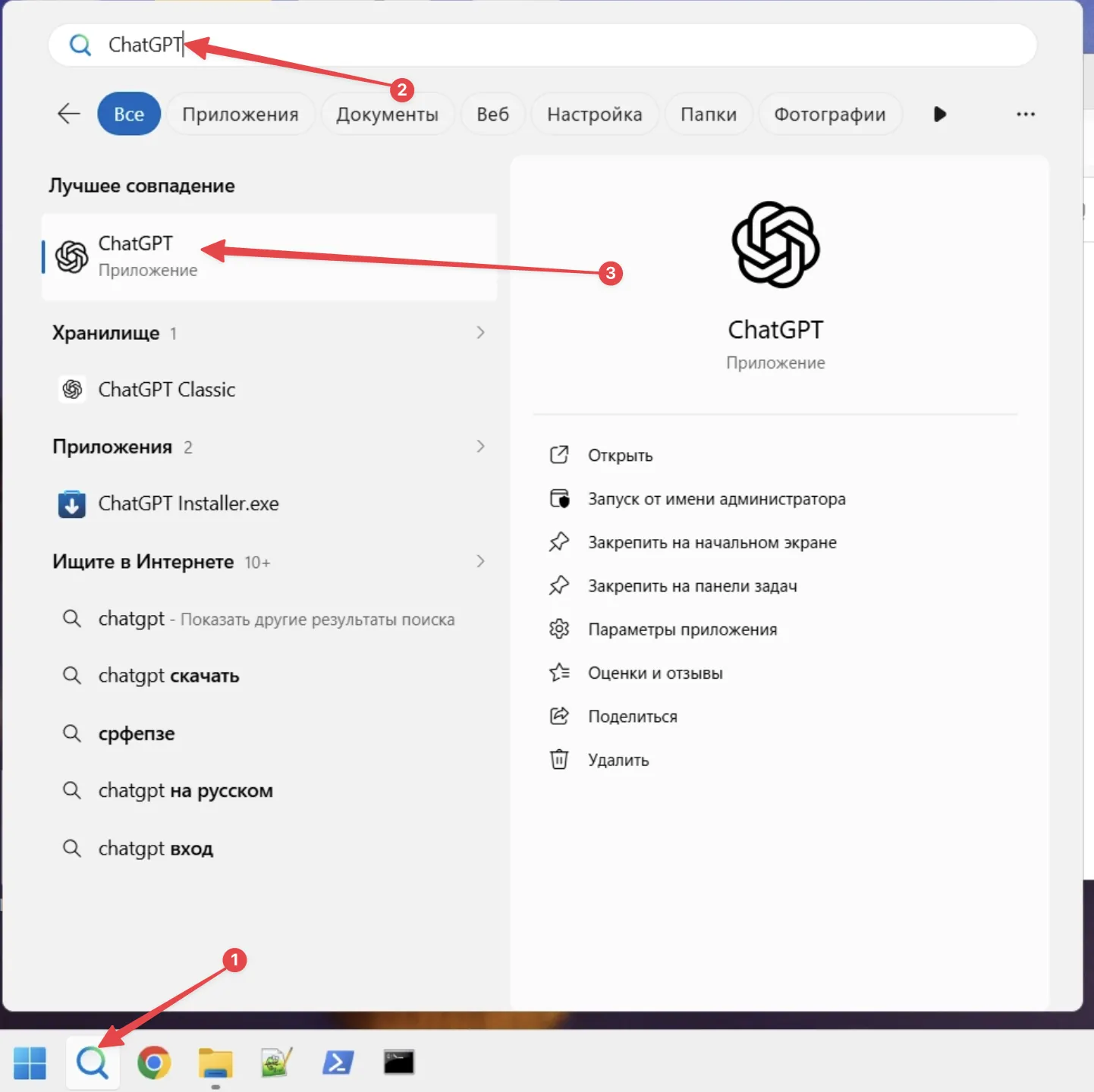Viewport: 1094px width, 1092px height.
Task: Click the Windows Start button
Action: coord(30,1062)
